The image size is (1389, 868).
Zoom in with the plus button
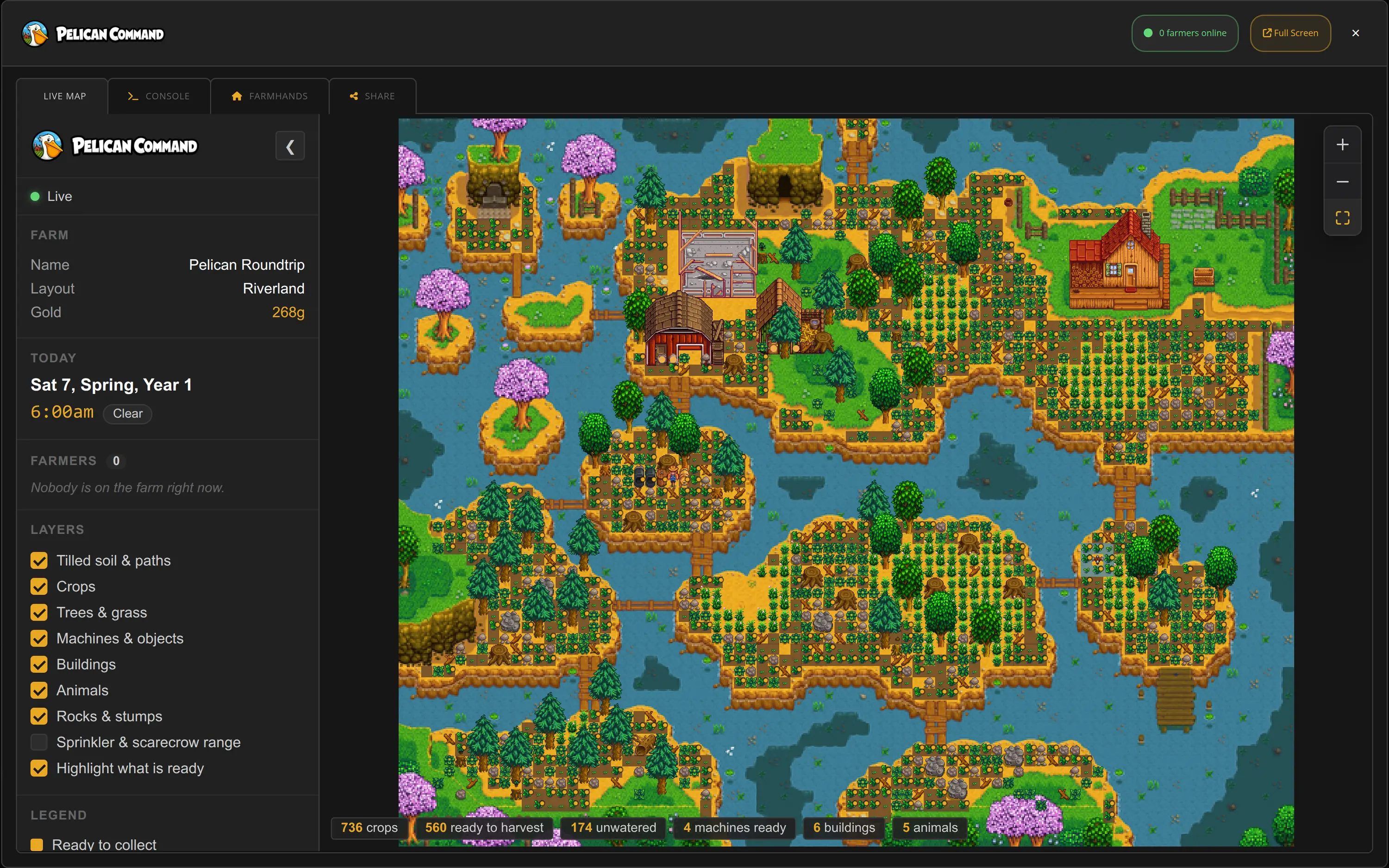(1342, 144)
